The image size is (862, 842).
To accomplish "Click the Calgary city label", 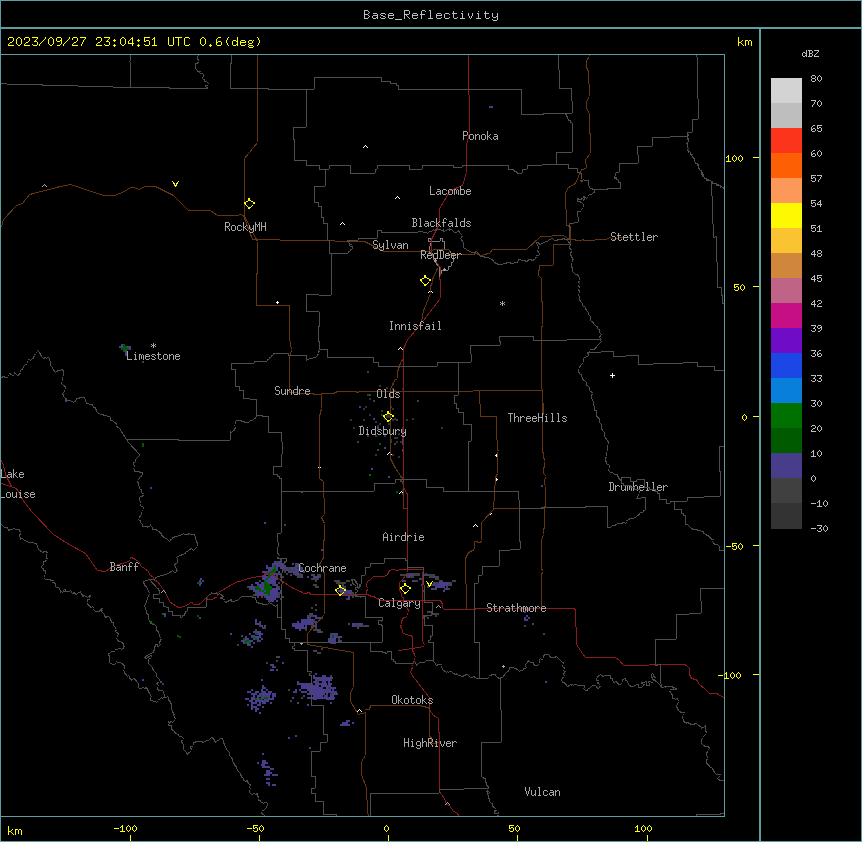I will point(399,603).
